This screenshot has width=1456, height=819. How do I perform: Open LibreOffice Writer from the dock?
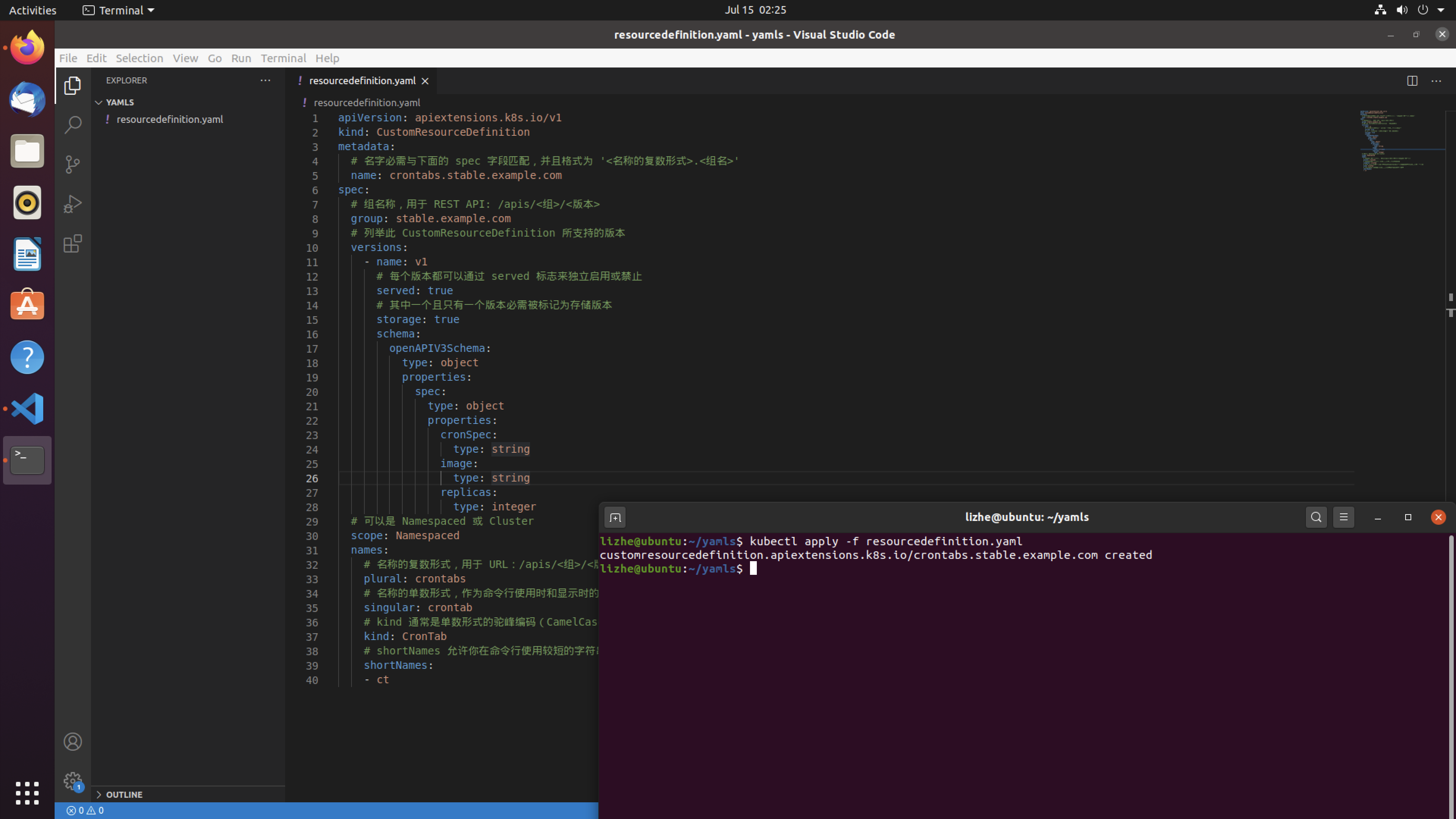(27, 254)
